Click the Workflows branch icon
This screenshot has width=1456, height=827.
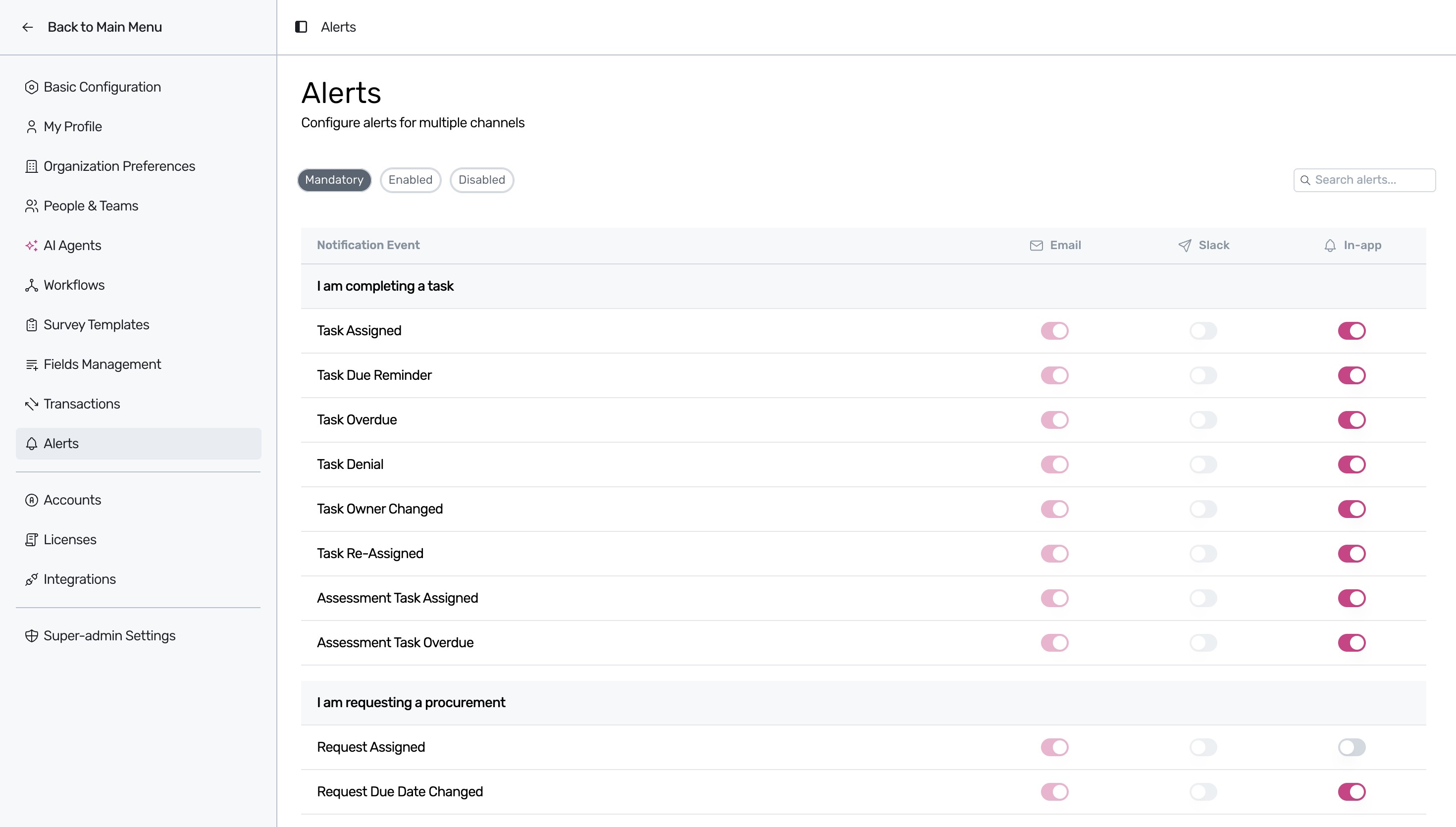pyautogui.click(x=31, y=285)
